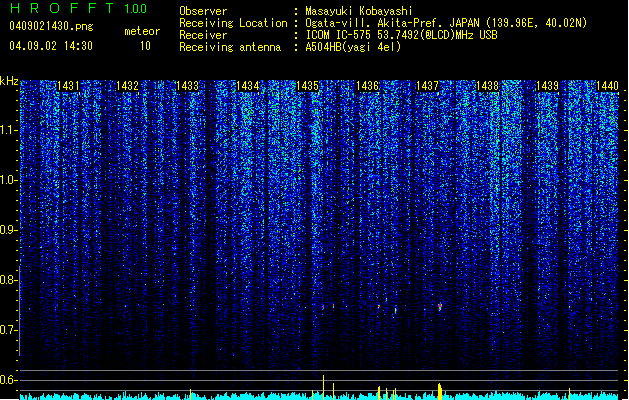
Task: Click the 1438 time marker
Action: click(487, 86)
